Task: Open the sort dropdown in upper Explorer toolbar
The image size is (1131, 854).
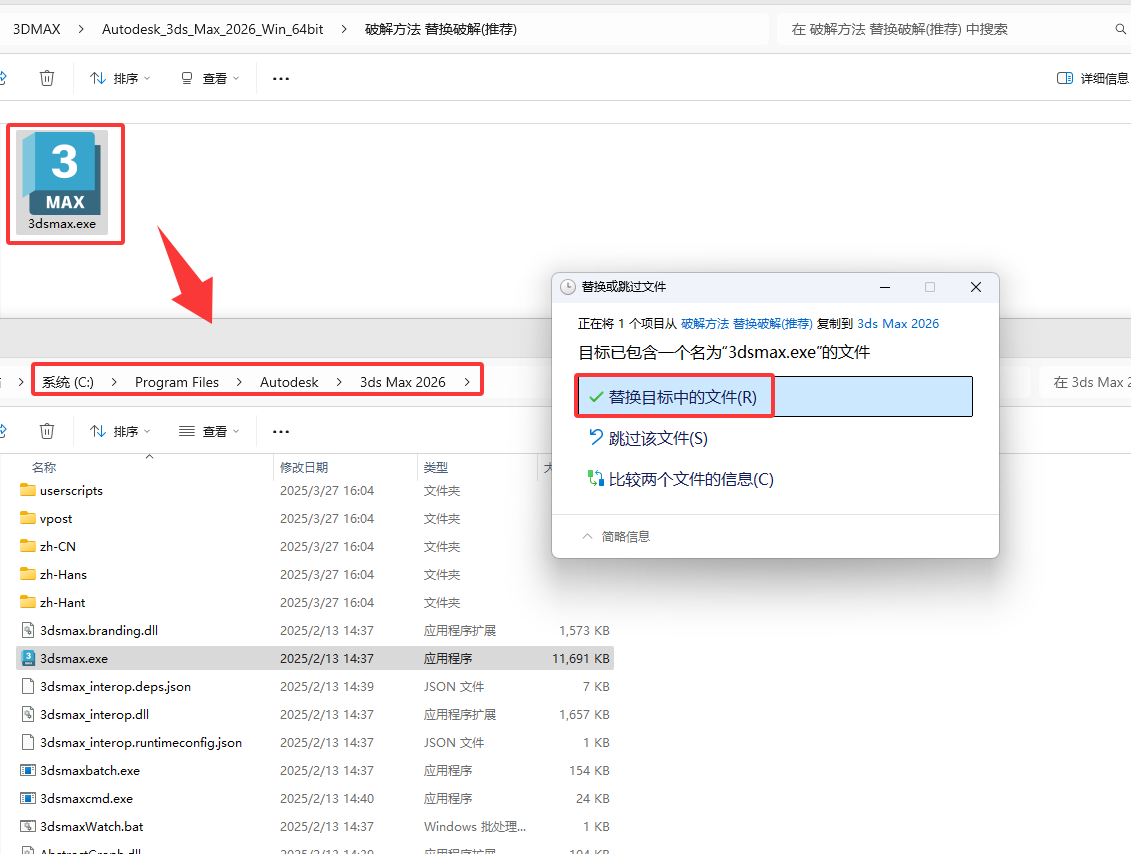Action: 120,78
